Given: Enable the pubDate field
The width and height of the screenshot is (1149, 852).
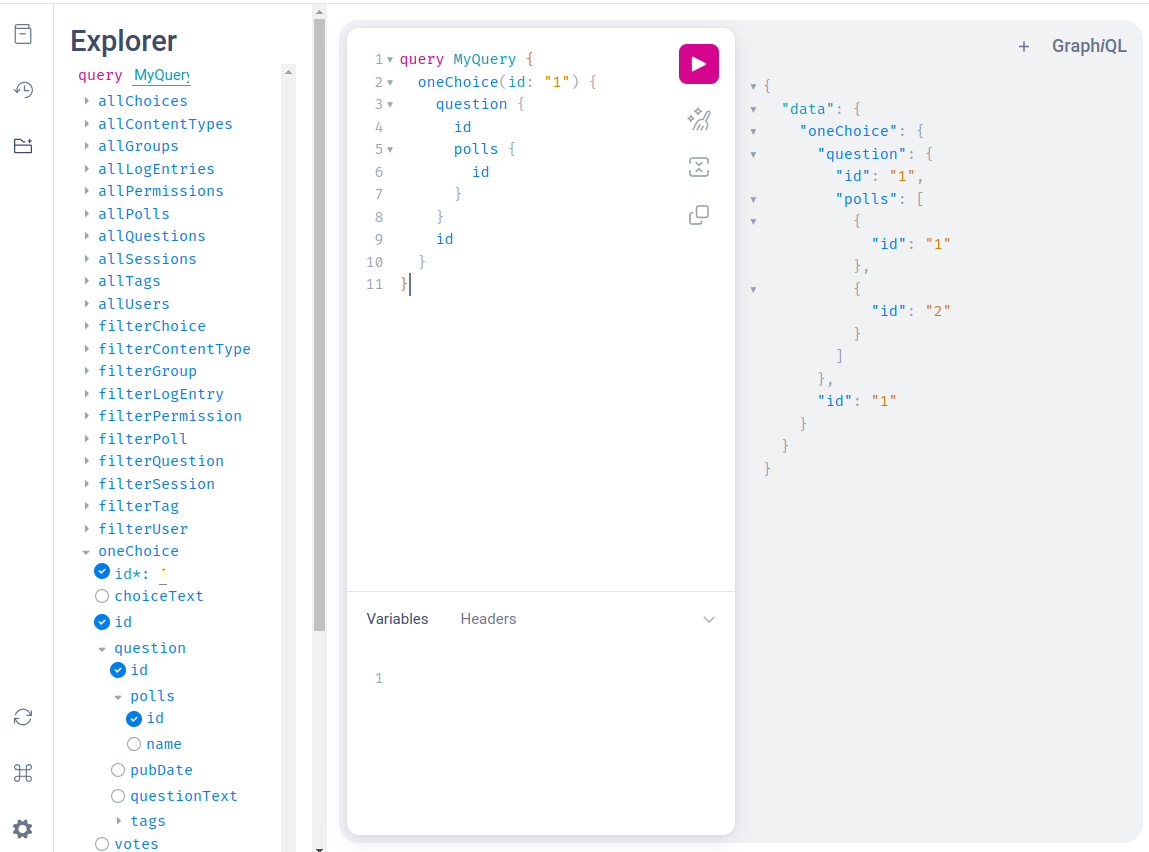Looking at the screenshot, I should (x=118, y=770).
